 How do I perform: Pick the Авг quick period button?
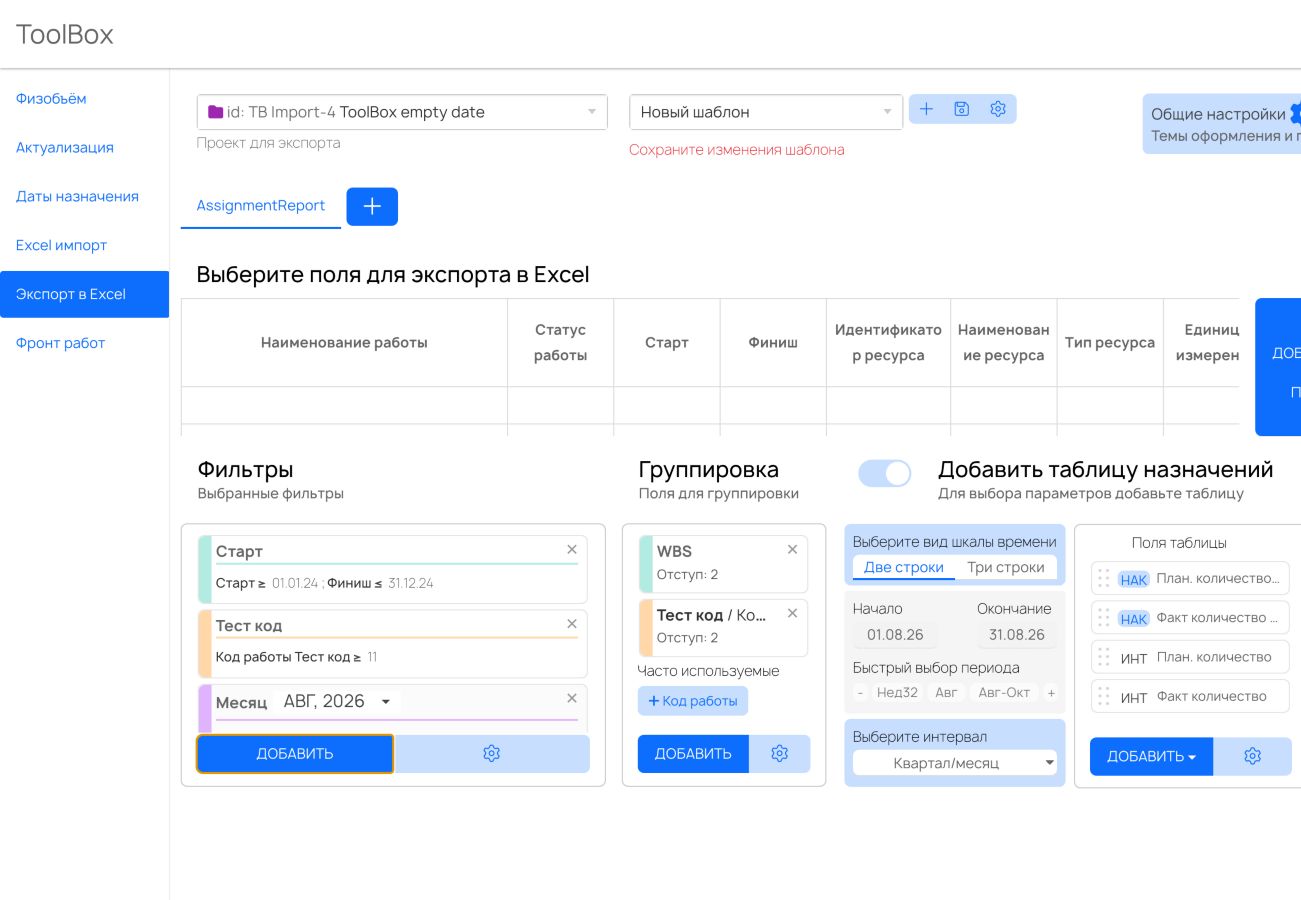pos(946,692)
